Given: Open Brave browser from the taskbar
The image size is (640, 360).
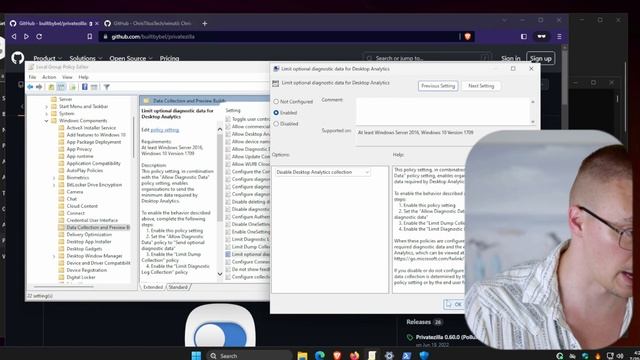Looking at the screenshot, I should coord(337,356).
